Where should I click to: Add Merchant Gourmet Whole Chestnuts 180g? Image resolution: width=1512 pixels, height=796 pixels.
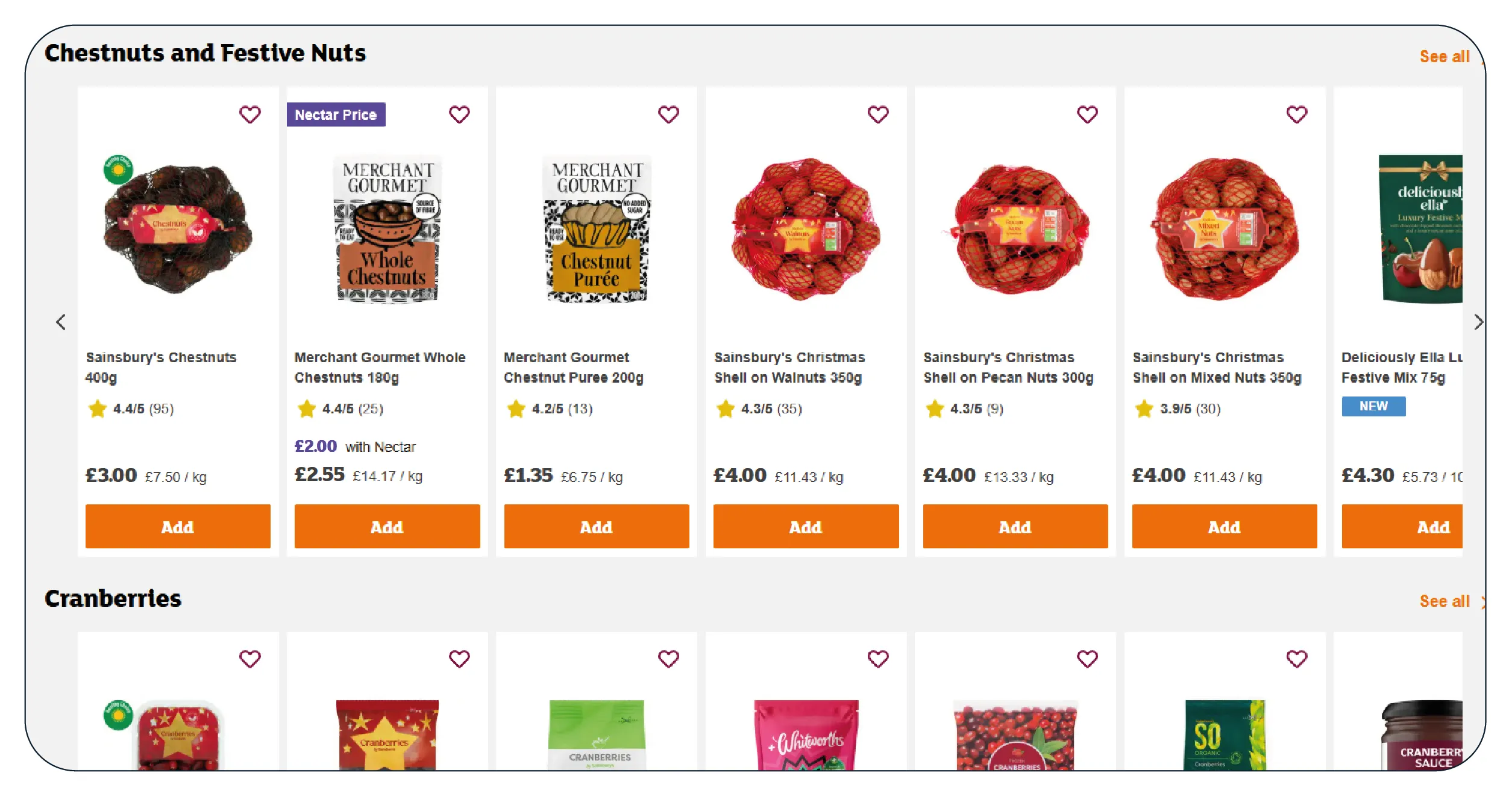(x=387, y=527)
